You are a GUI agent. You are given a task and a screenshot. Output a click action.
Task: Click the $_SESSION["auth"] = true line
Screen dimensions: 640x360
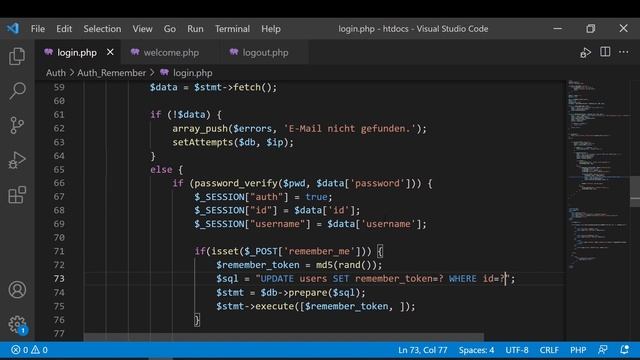tap(263, 197)
